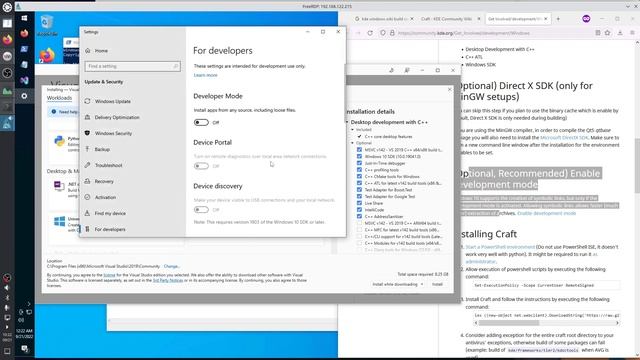Uncheck IntelliCode component
This screenshot has width=640, height=360.
coord(359,210)
